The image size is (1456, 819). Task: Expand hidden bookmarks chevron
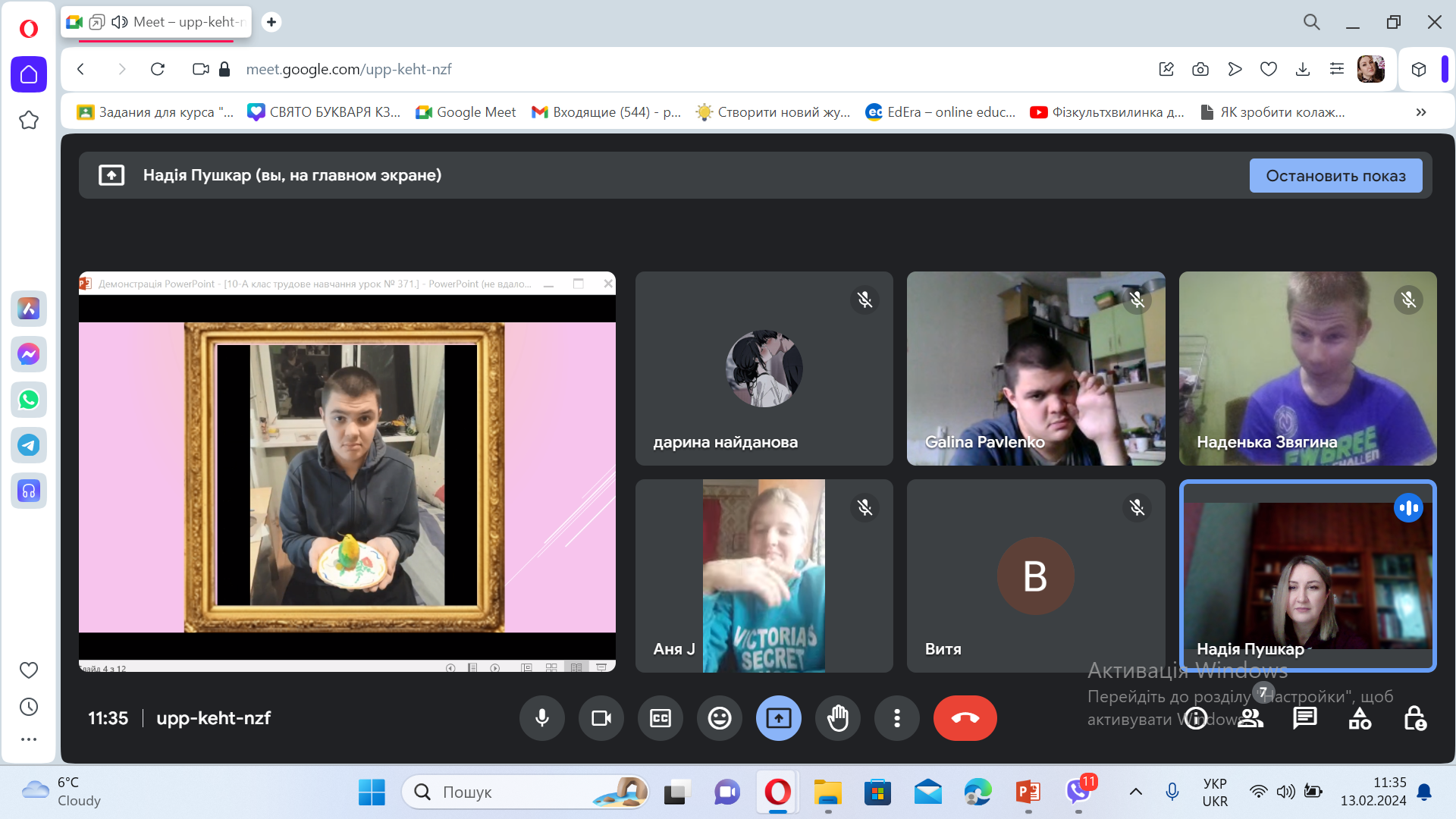(1421, 112)
